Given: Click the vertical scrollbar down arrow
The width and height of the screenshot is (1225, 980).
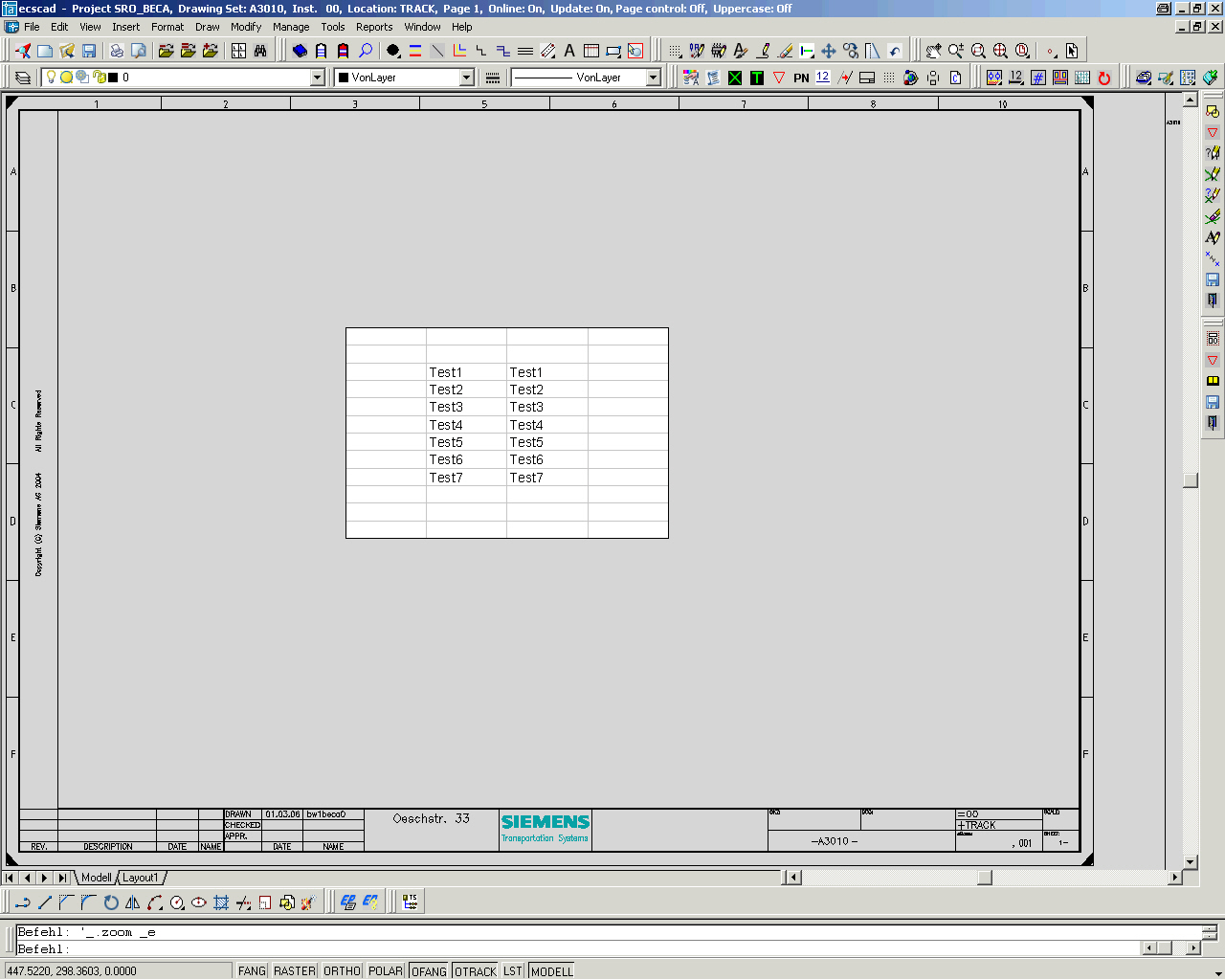Looking at the screenshot, I should 1191,862.
